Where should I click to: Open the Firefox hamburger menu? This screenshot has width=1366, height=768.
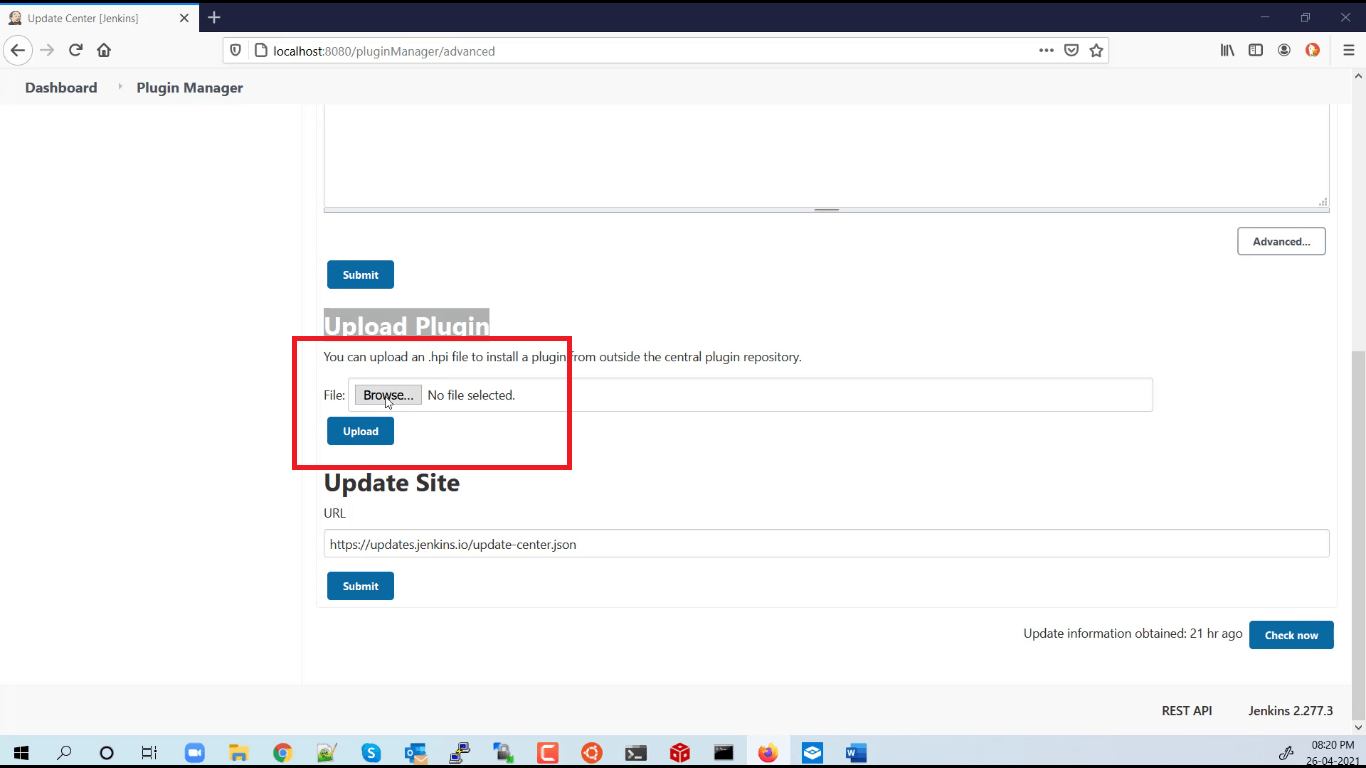pyautogui.click(x=1347, y=50)
